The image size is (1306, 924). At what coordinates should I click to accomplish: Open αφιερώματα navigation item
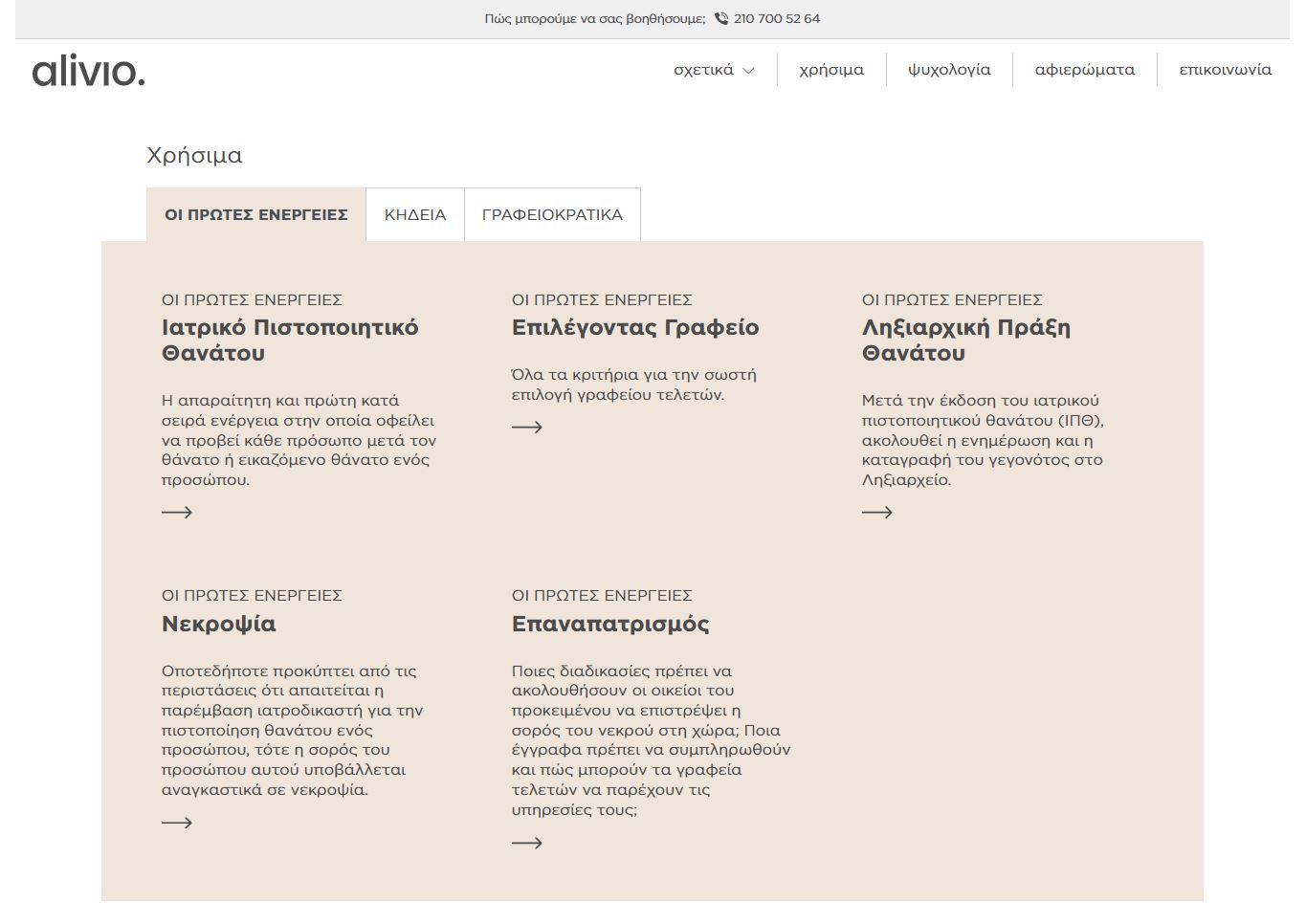pyautogui.click(x=1084, y=70)
